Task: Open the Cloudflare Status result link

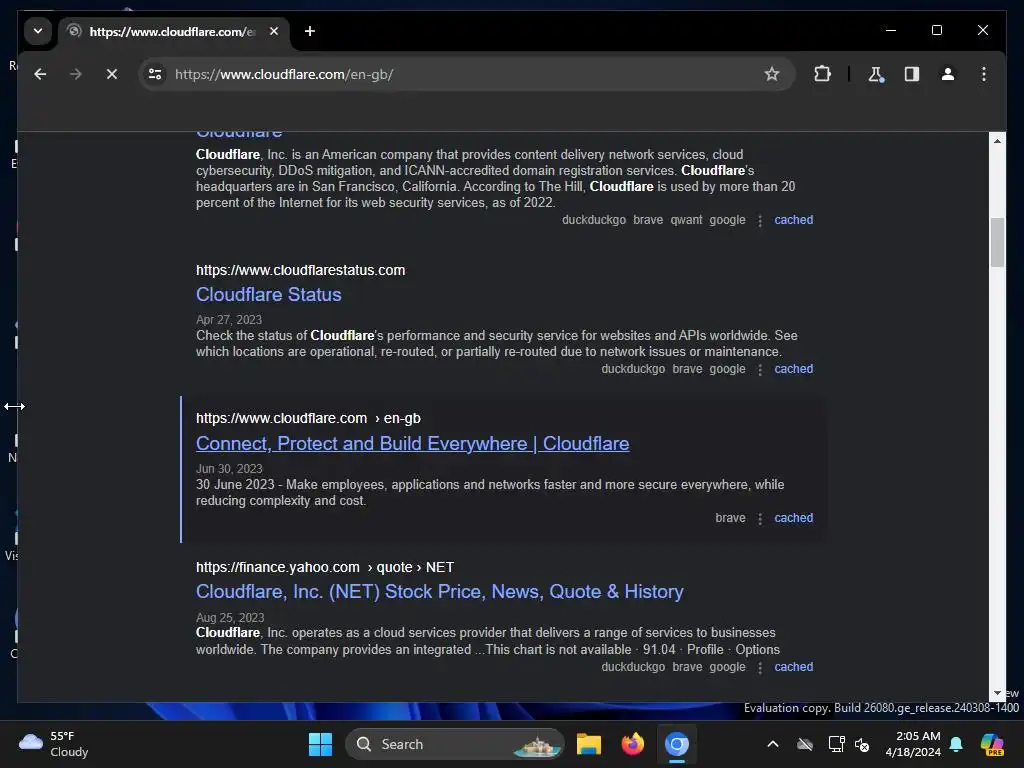Action: tap(268, 295)
